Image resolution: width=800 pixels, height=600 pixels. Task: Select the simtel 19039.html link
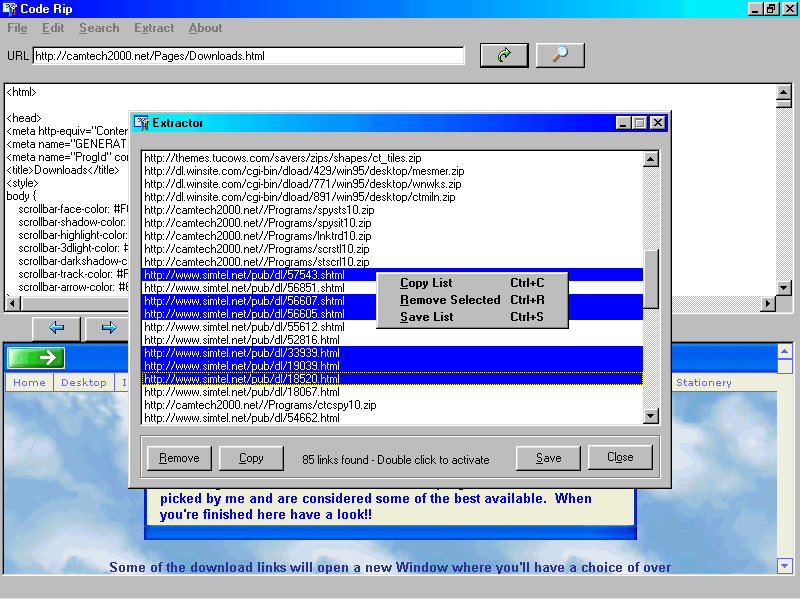[x=392, y=366]
